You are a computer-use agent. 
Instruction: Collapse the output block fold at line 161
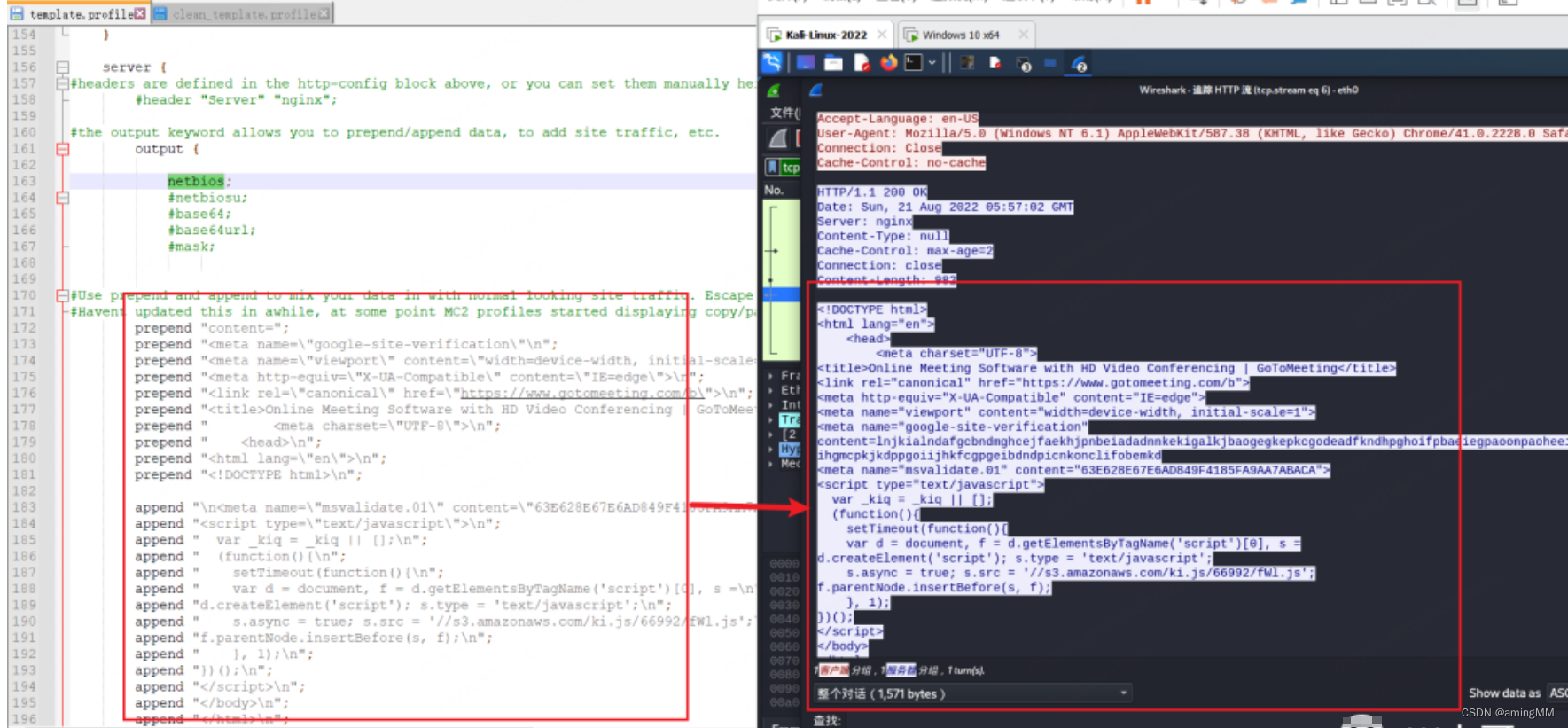pyautogui.click(x=63, y=149)
